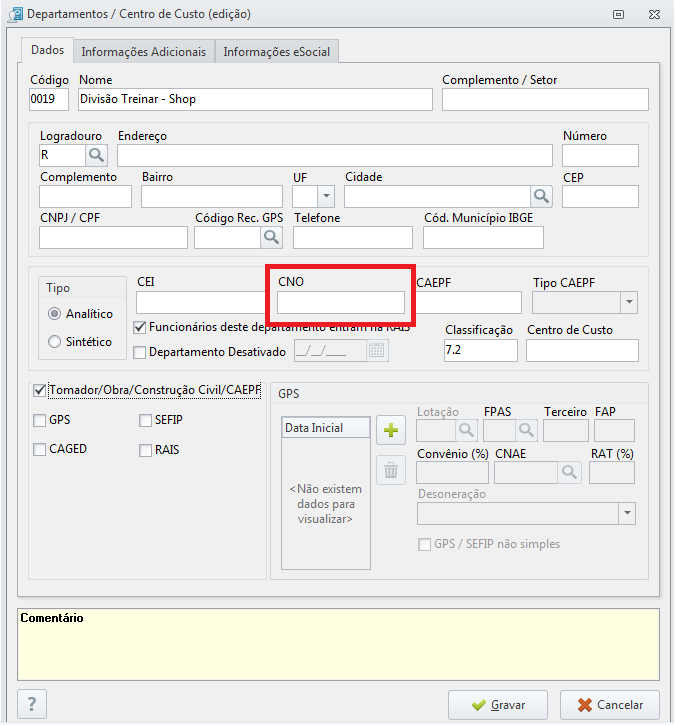The height and width of the screenshot is (725, 675).
Task: Click the CEP field
Action: (x=600, y=197)
